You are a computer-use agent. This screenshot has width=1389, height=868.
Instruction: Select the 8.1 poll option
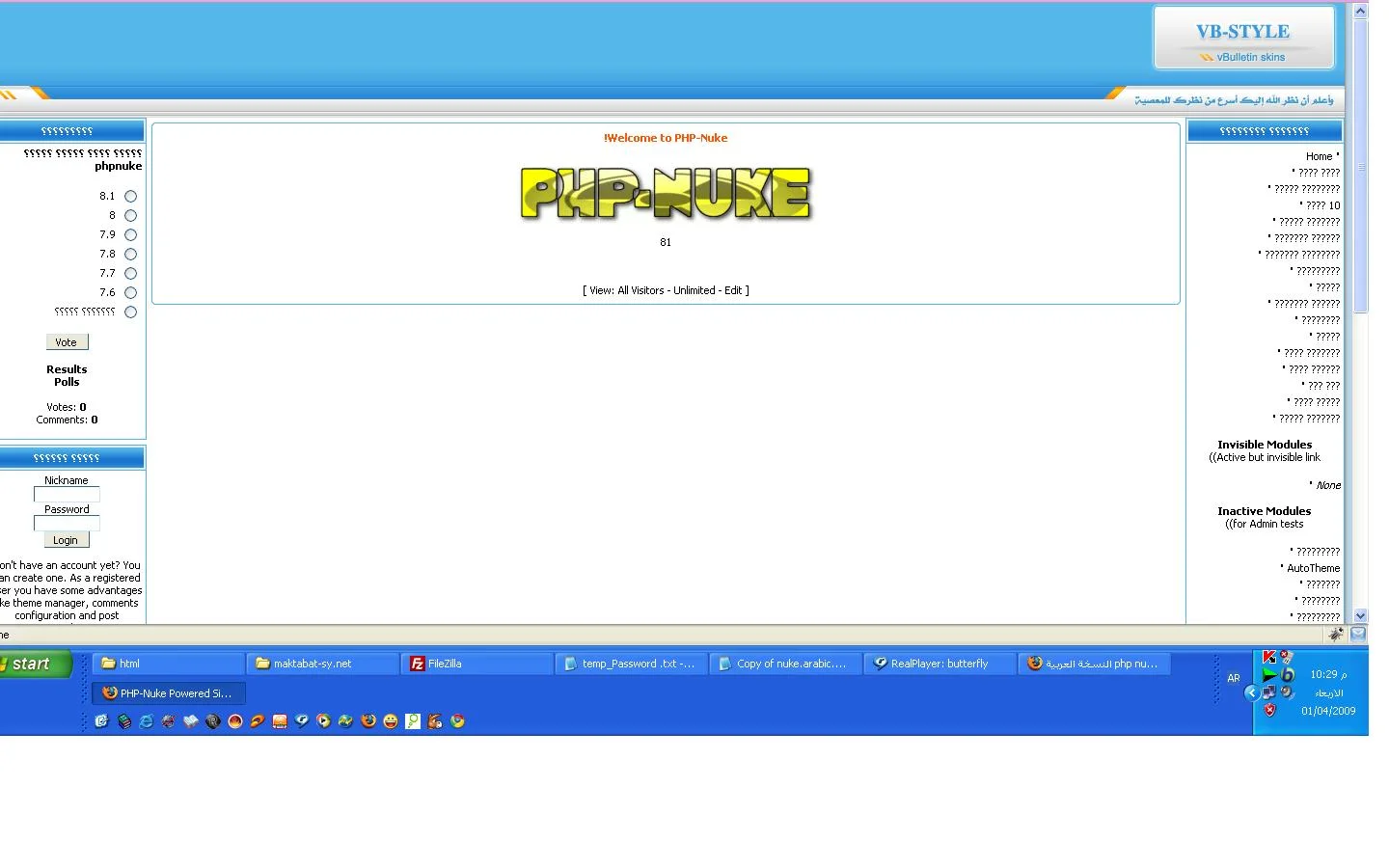point(130,197)
